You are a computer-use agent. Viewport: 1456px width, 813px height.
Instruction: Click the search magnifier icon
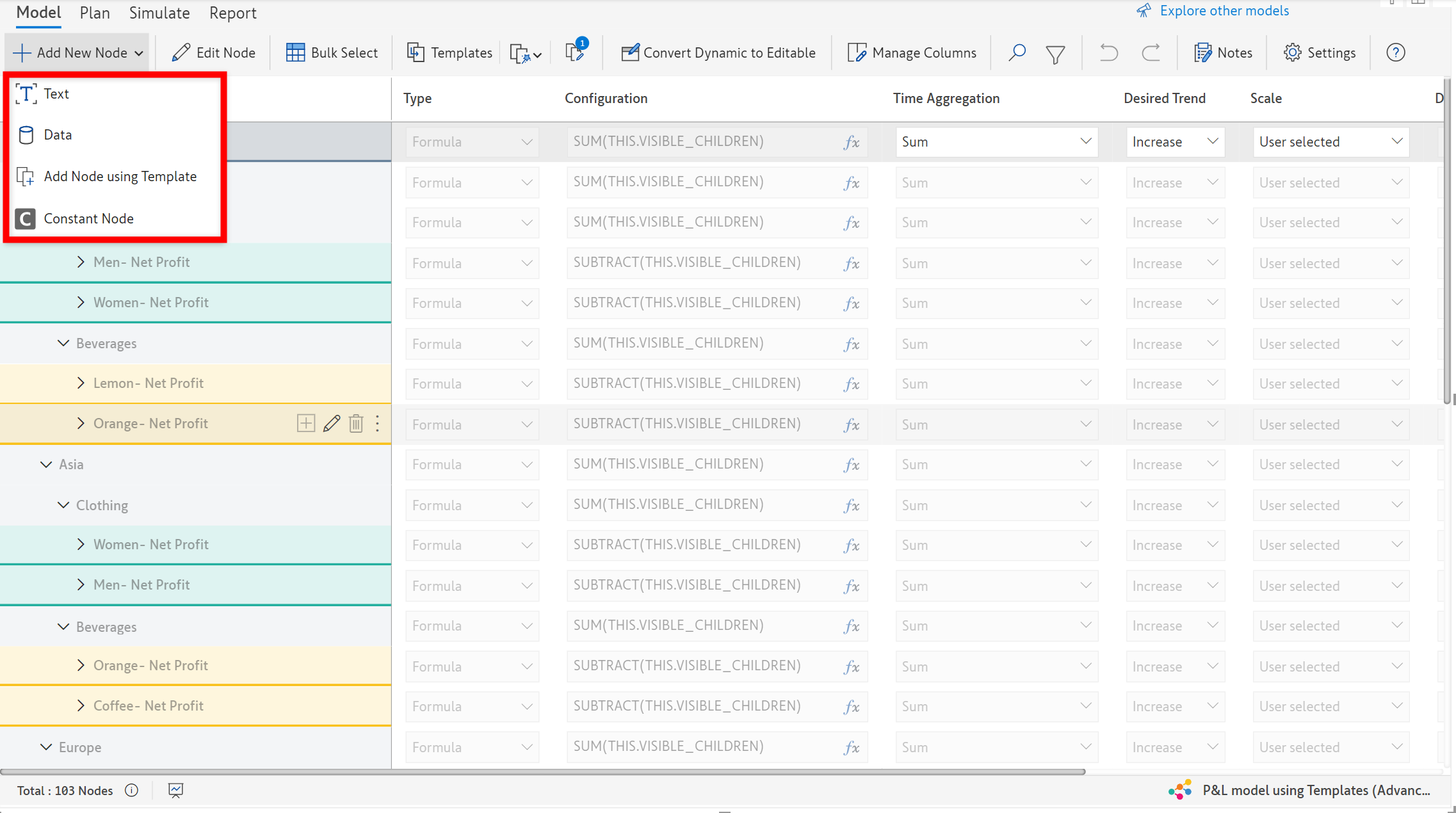coord(1017,52)
